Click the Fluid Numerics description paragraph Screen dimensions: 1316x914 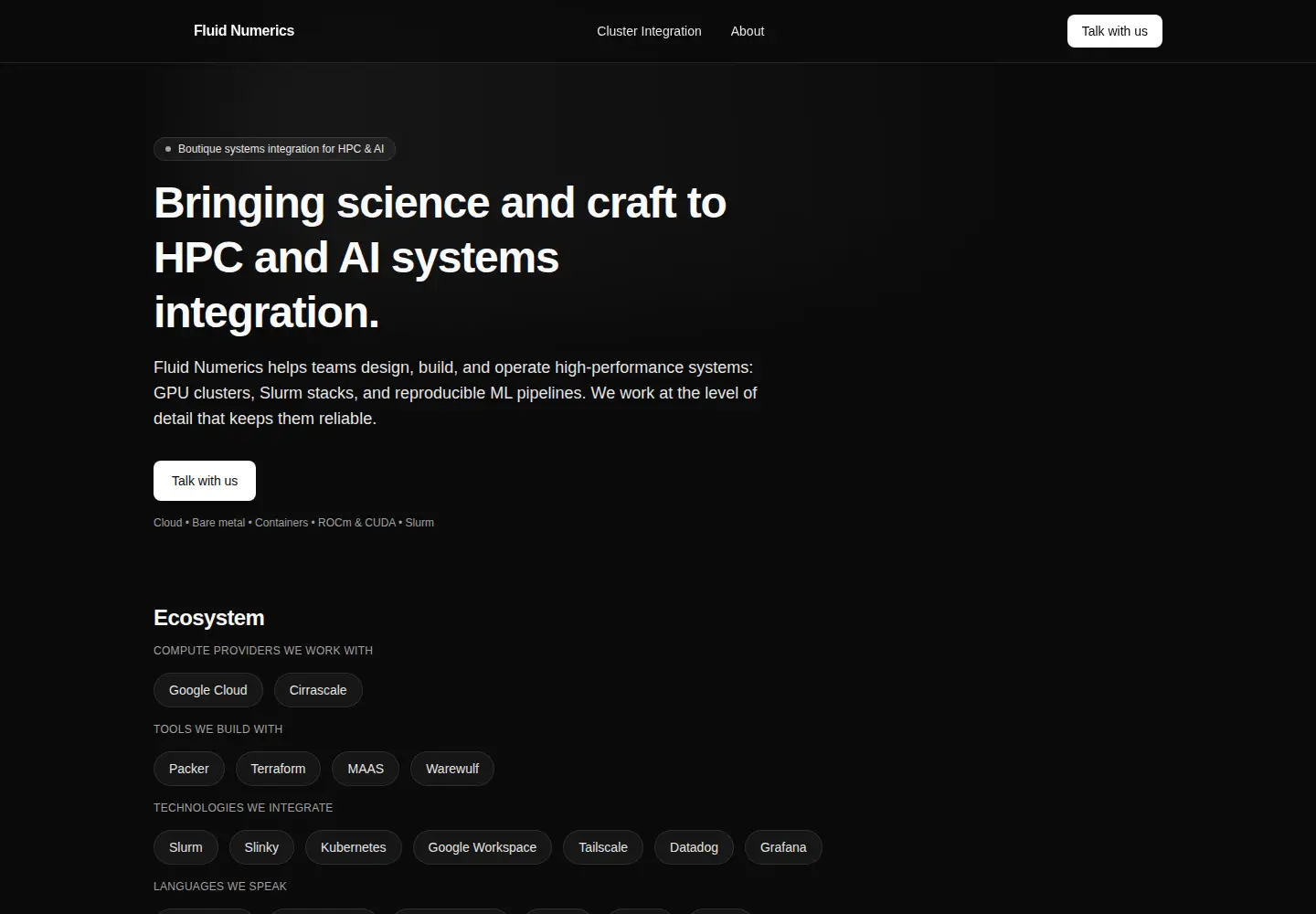[x=455, y=393]
